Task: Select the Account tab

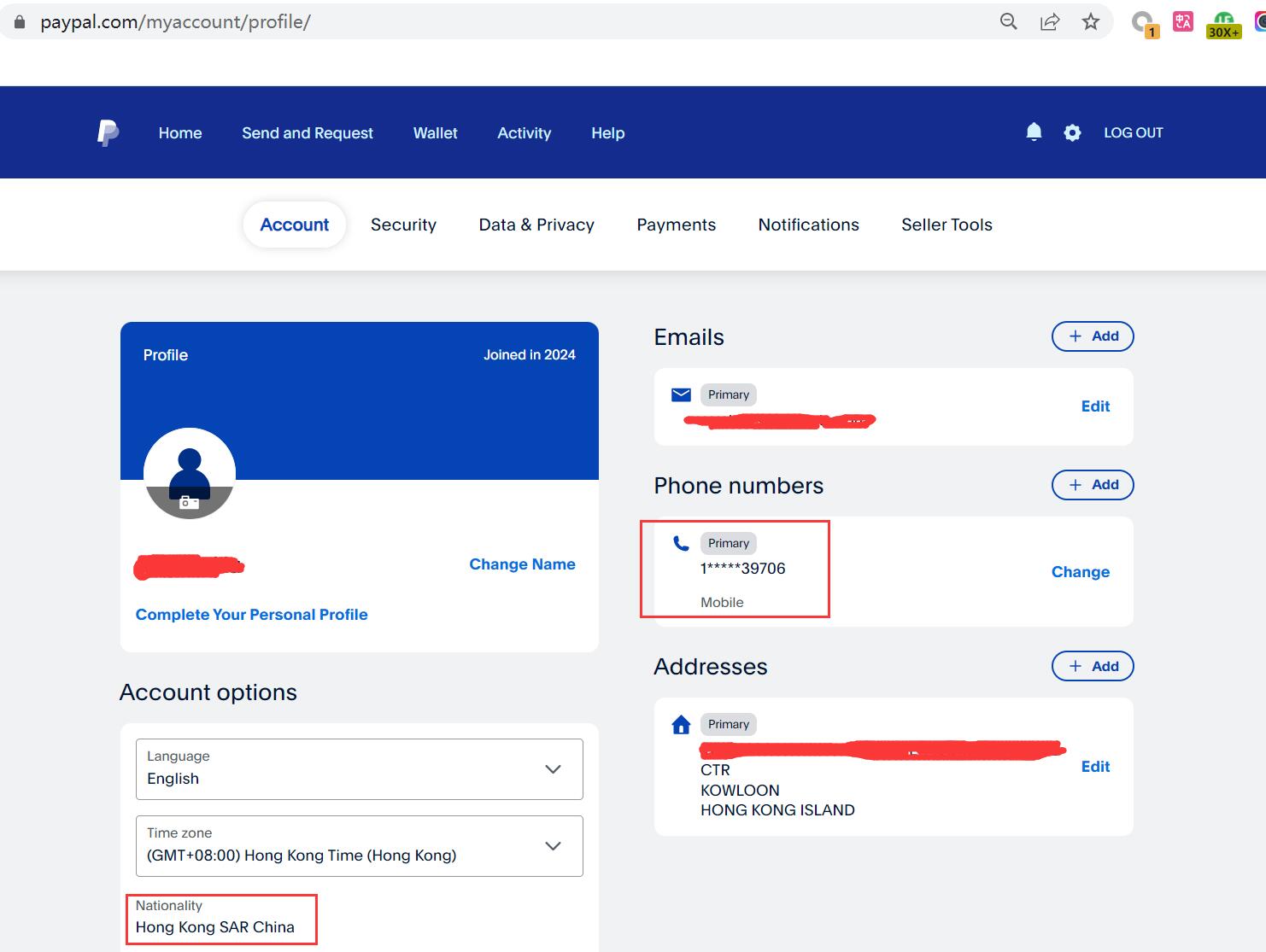Action: [x=295, y=225]
